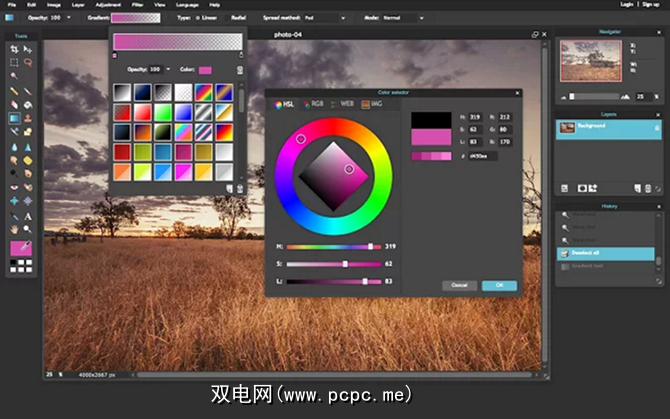Select the Hand tool
Screen dimensions: 670x419
coord(14,229)
